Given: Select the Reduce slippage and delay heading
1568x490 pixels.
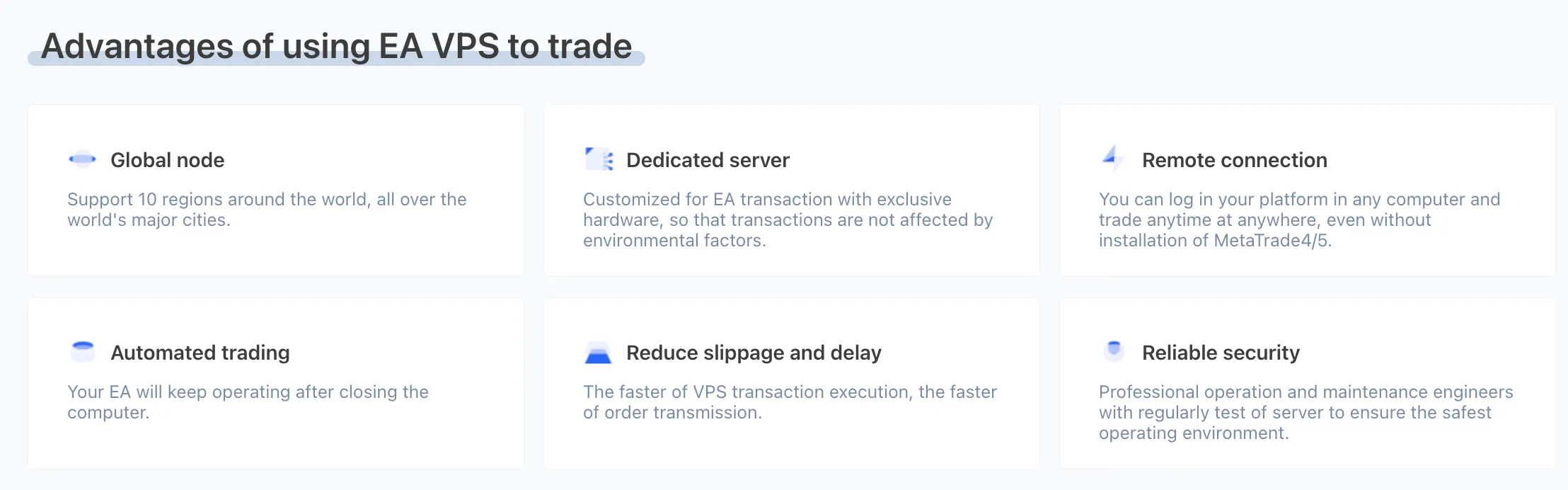Looking at the screenshot, I should coord(754,353).
